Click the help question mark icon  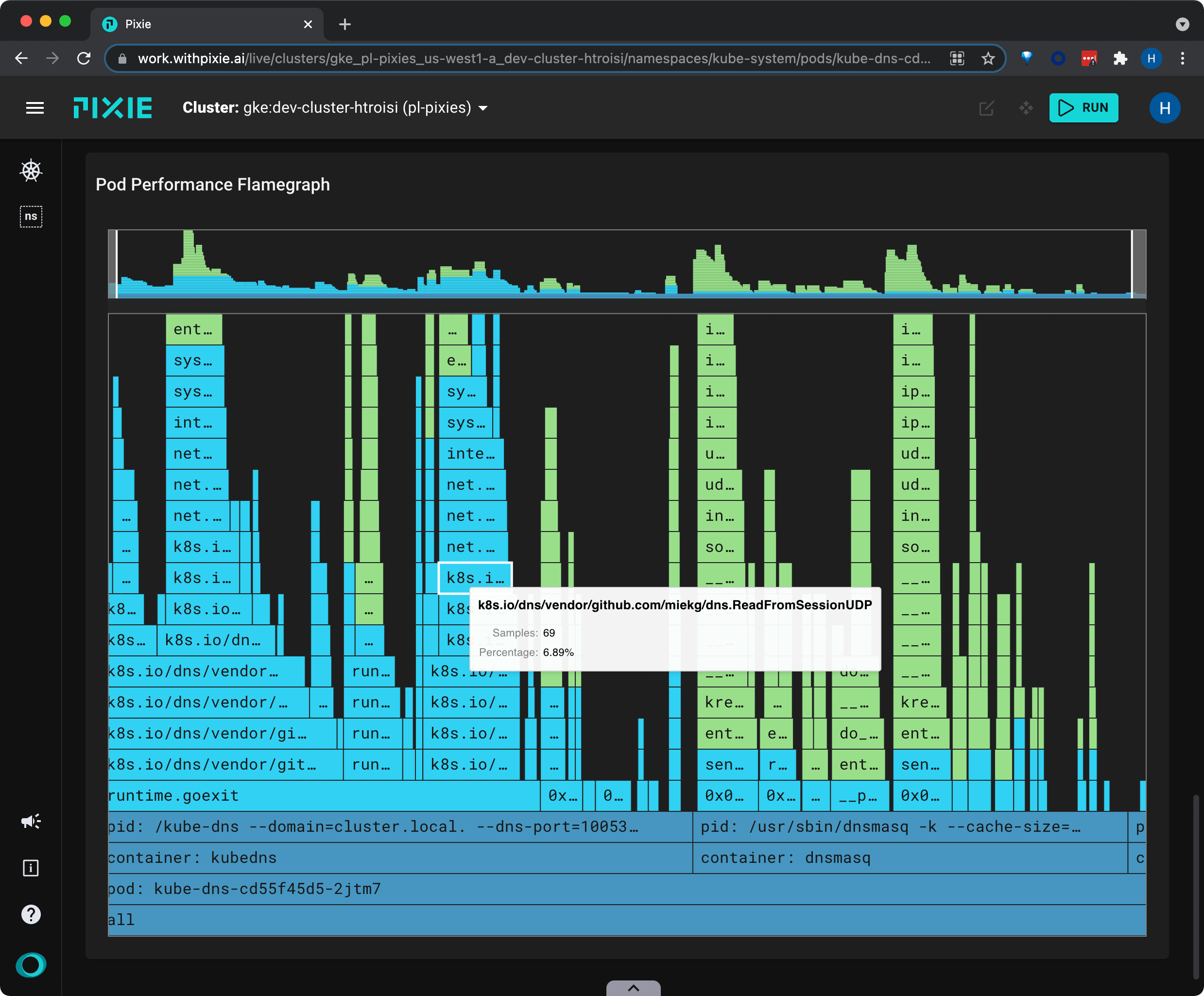[31, 914]
